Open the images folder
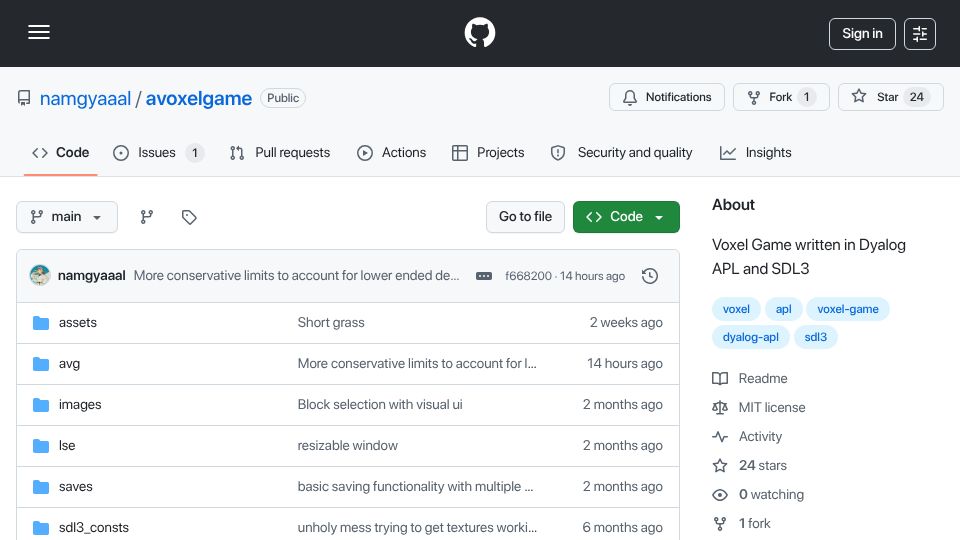This screenshot has height=540, width=960. 80,405
